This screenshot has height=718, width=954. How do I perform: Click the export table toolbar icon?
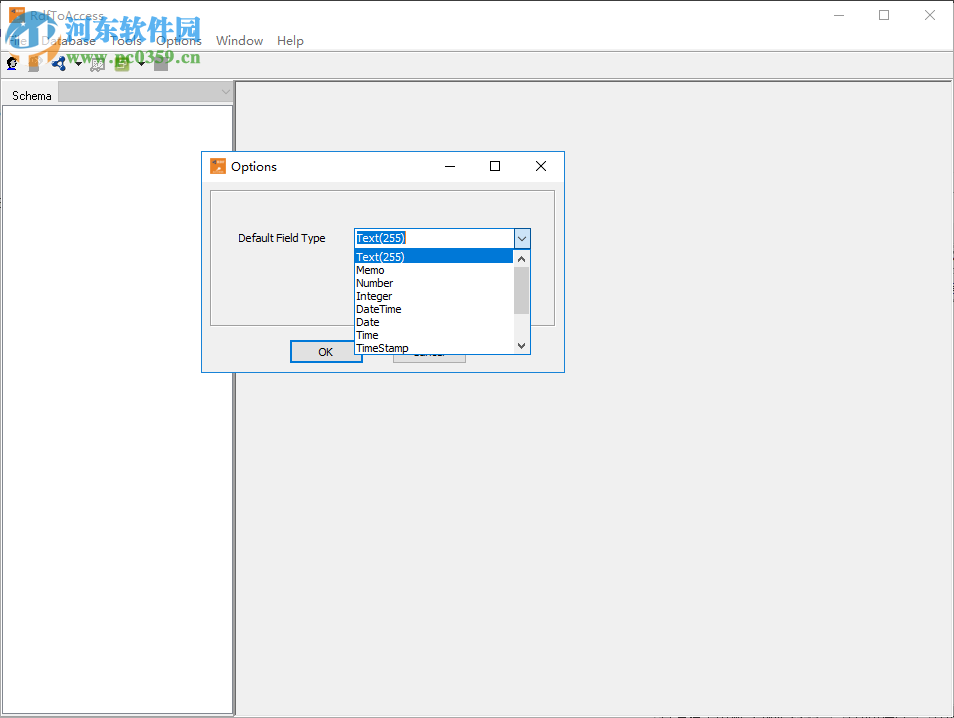pyautogui.click(x=96, y=63)
